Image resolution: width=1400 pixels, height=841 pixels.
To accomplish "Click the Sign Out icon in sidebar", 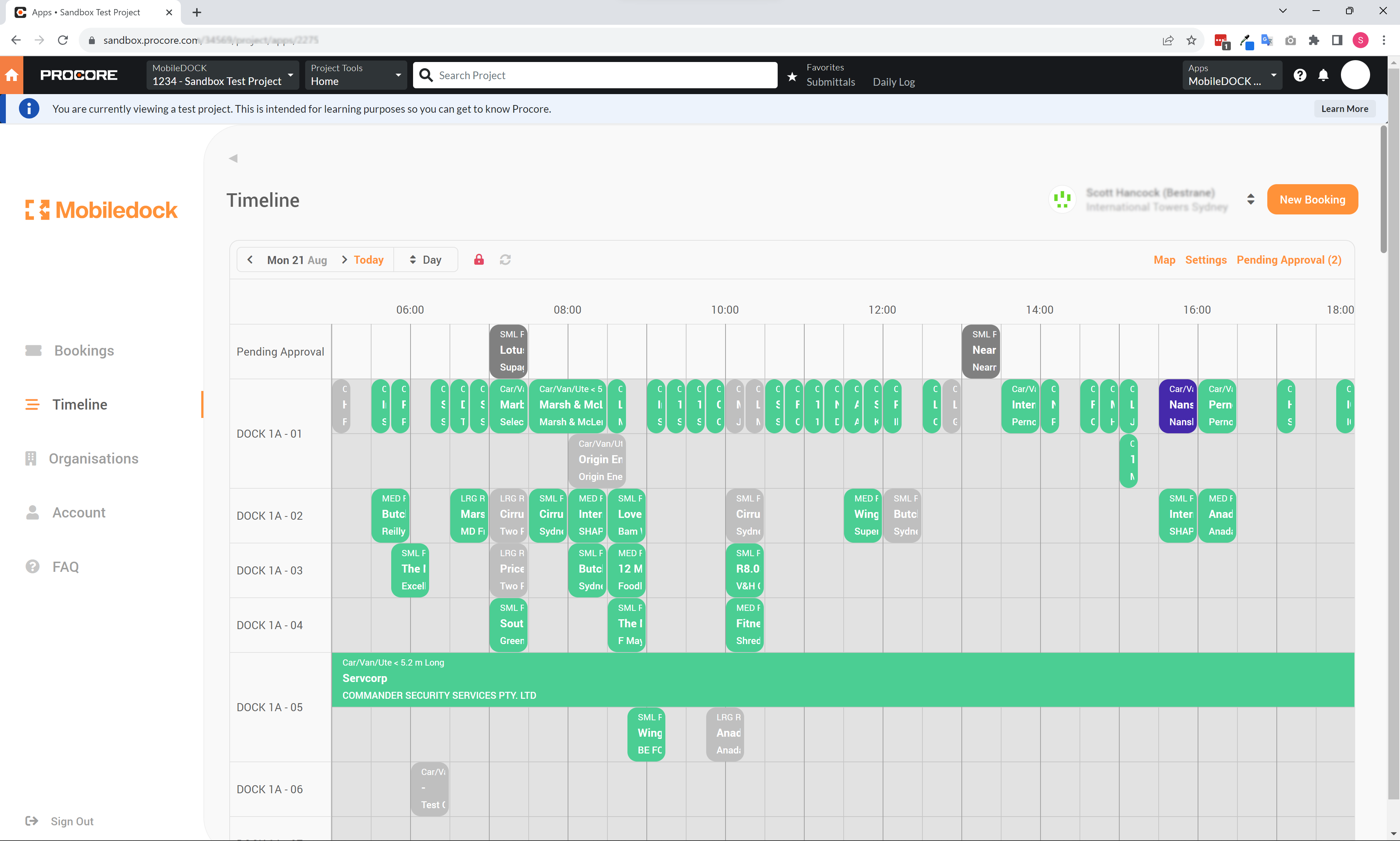I will coord(32,821).
